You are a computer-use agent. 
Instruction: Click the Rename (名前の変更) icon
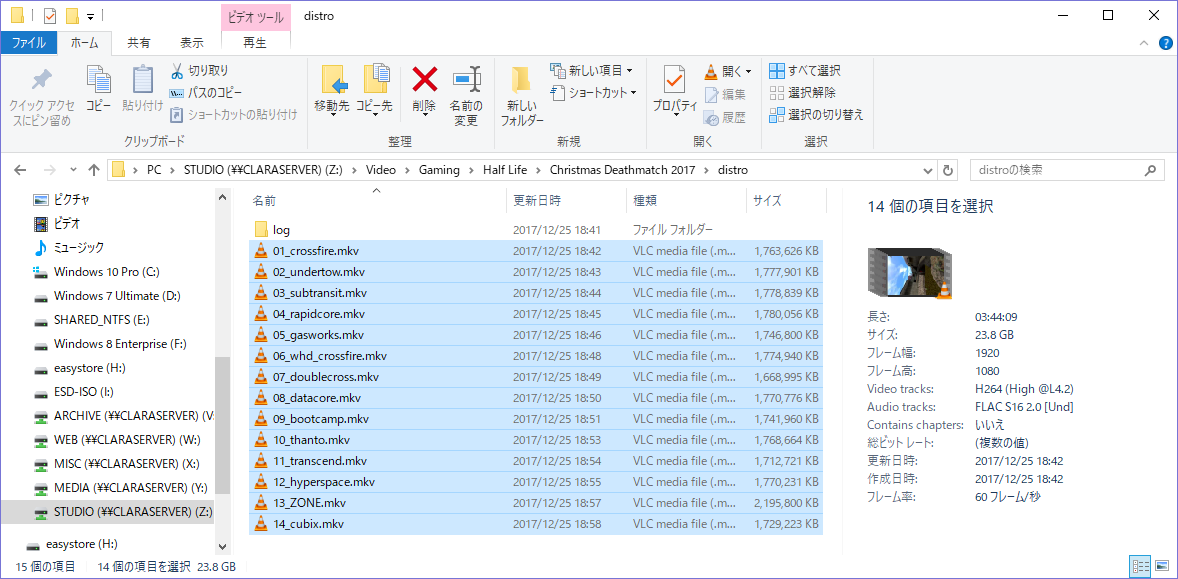465,80
